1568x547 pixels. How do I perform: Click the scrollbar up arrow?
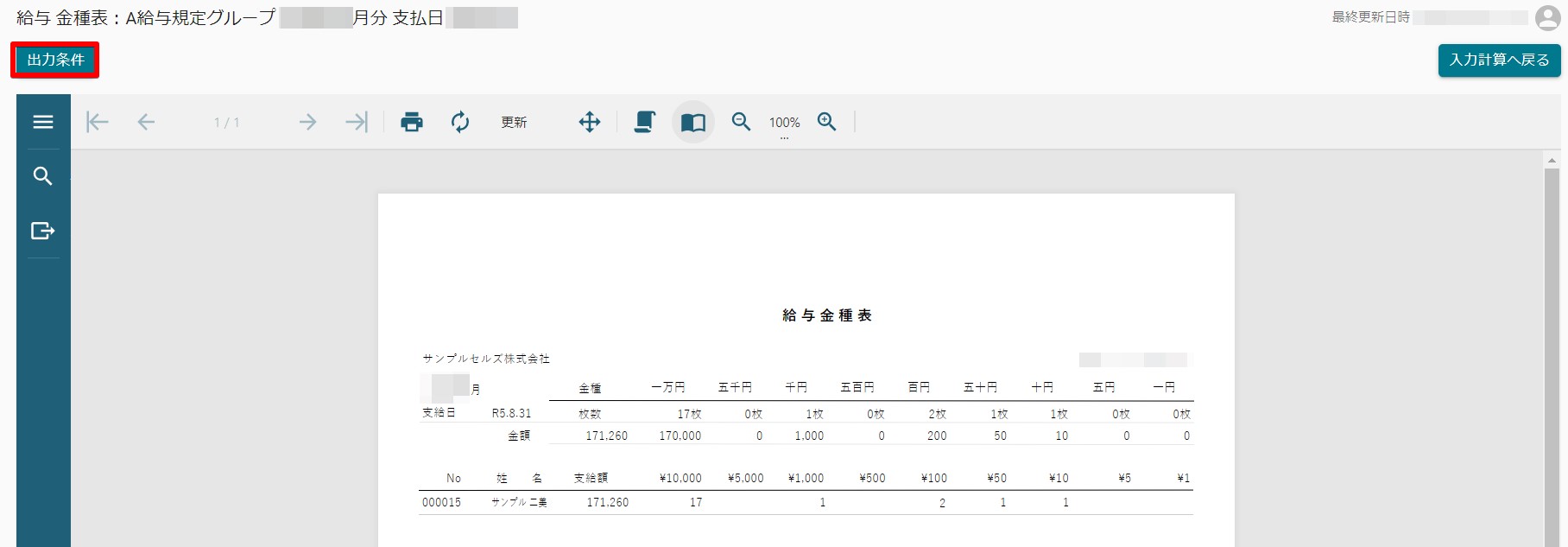point(1552,161)
